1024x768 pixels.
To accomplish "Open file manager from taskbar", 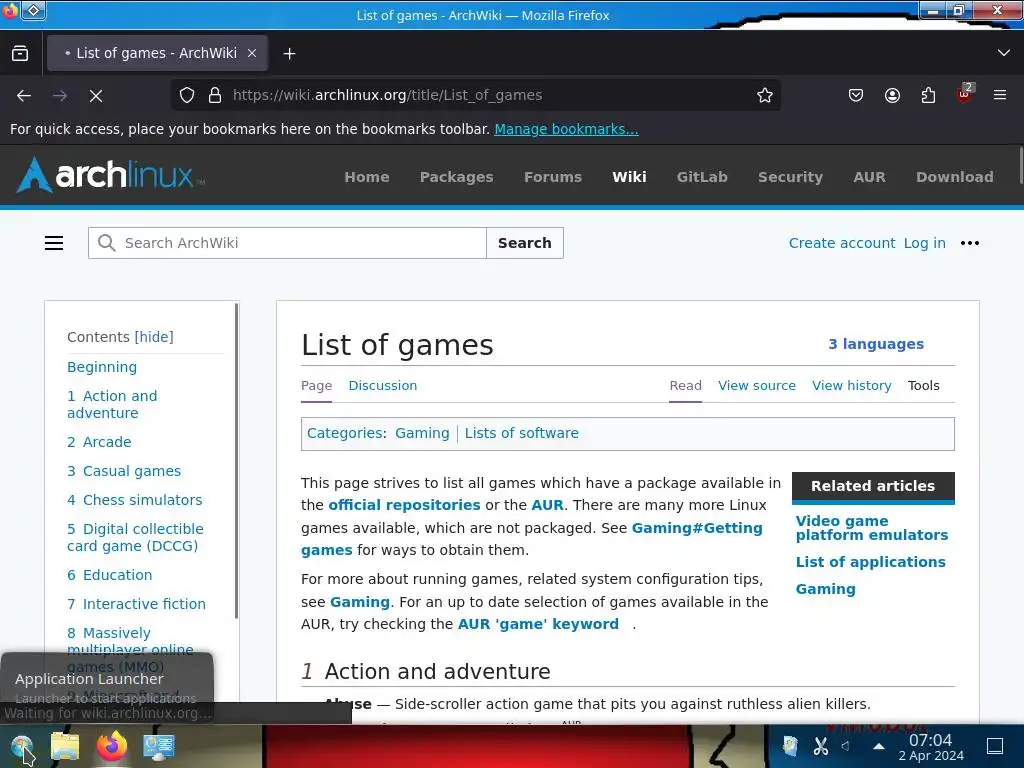I will 65,746.
